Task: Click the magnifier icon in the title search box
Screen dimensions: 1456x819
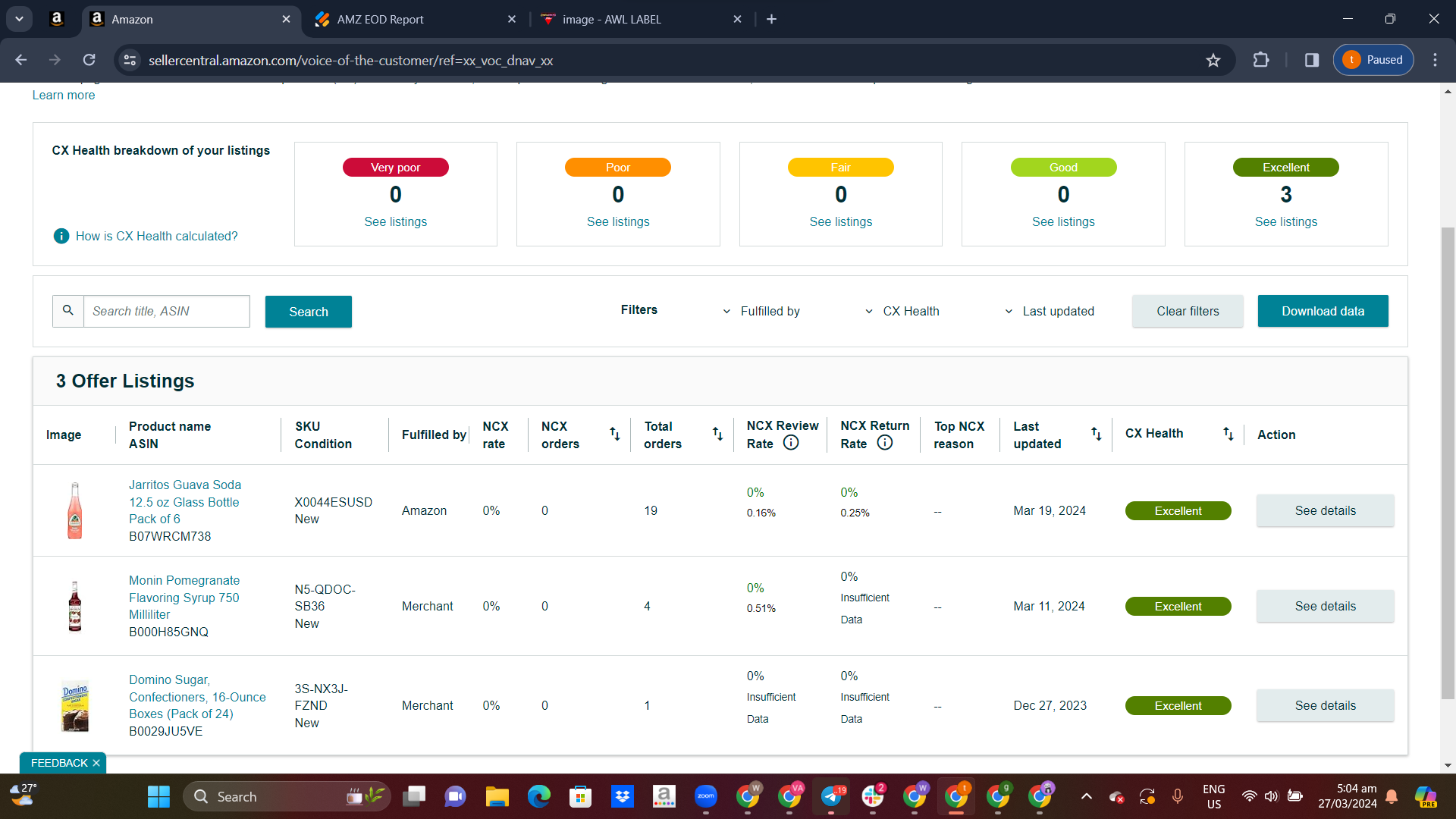Action: [x=68, y=311]
